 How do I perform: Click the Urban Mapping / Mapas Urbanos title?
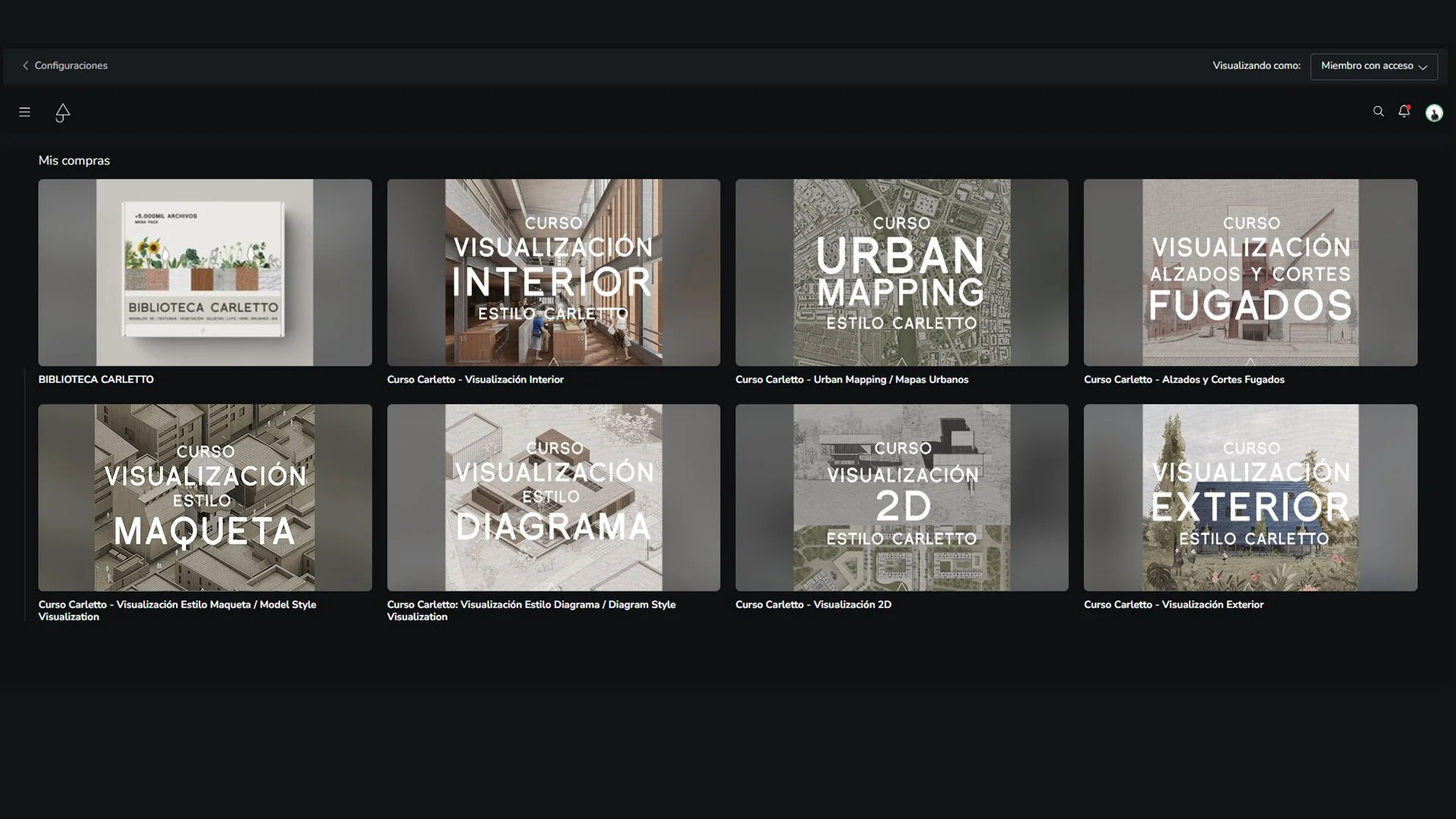(891, 379)
